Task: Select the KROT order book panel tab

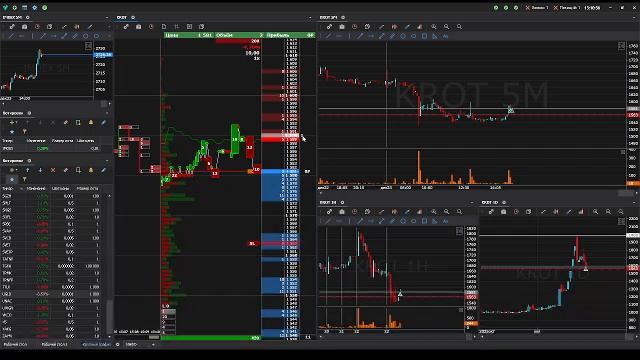Action: [122, 18]
